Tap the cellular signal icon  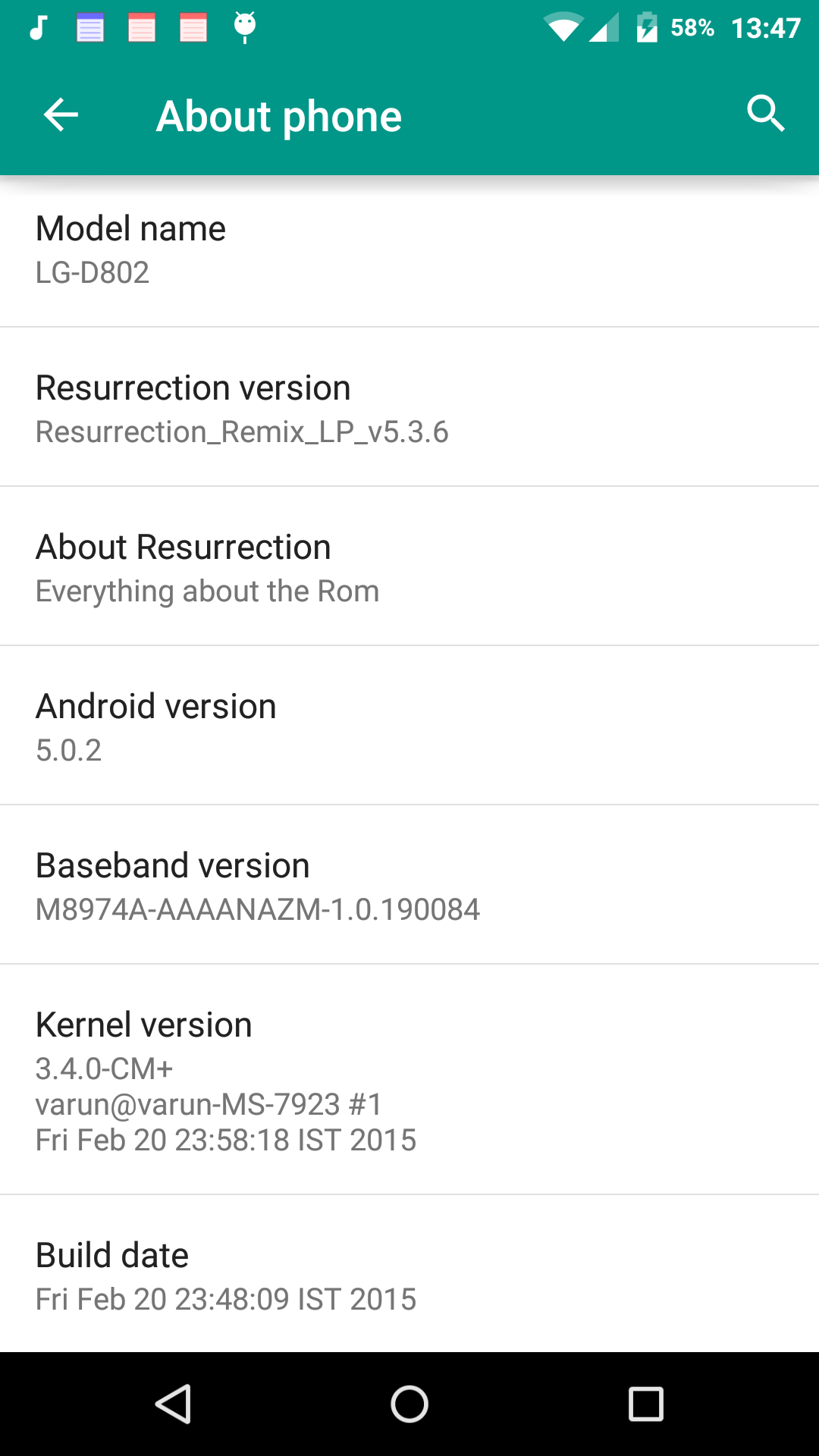click(604, 29)
